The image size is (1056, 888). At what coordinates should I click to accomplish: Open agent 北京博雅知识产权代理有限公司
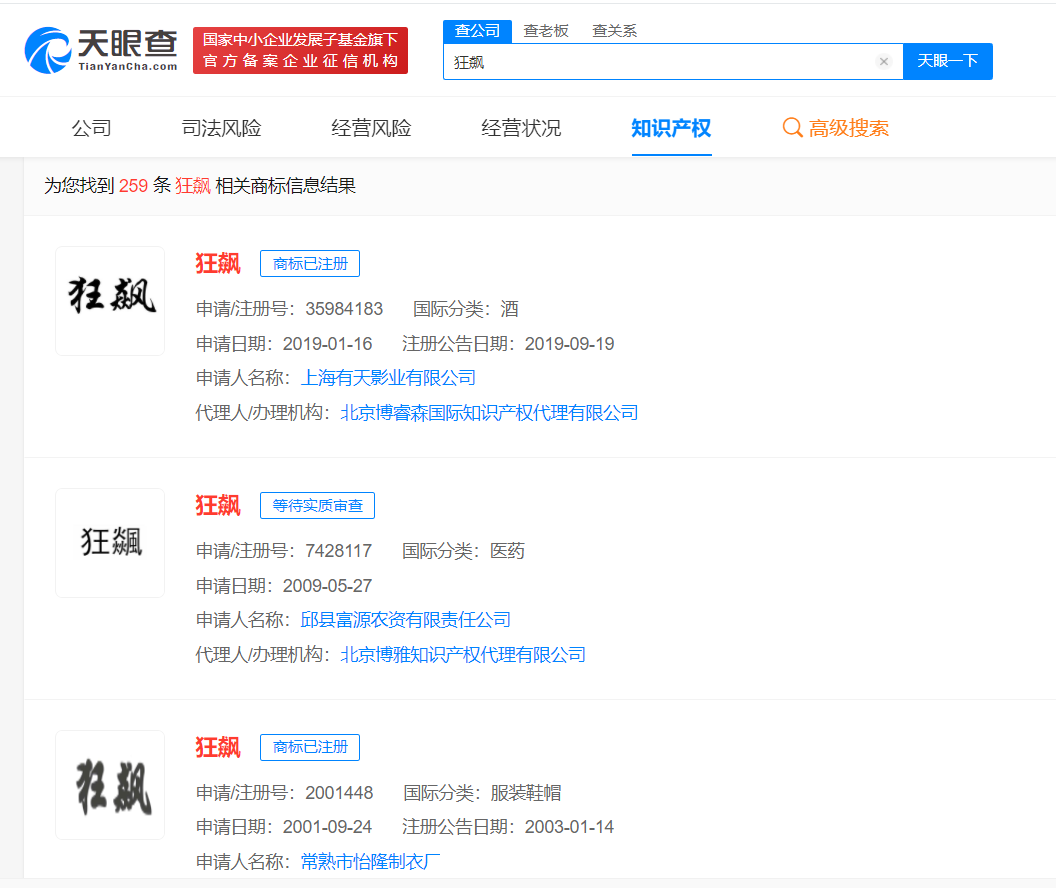click(x=463, y=654)
